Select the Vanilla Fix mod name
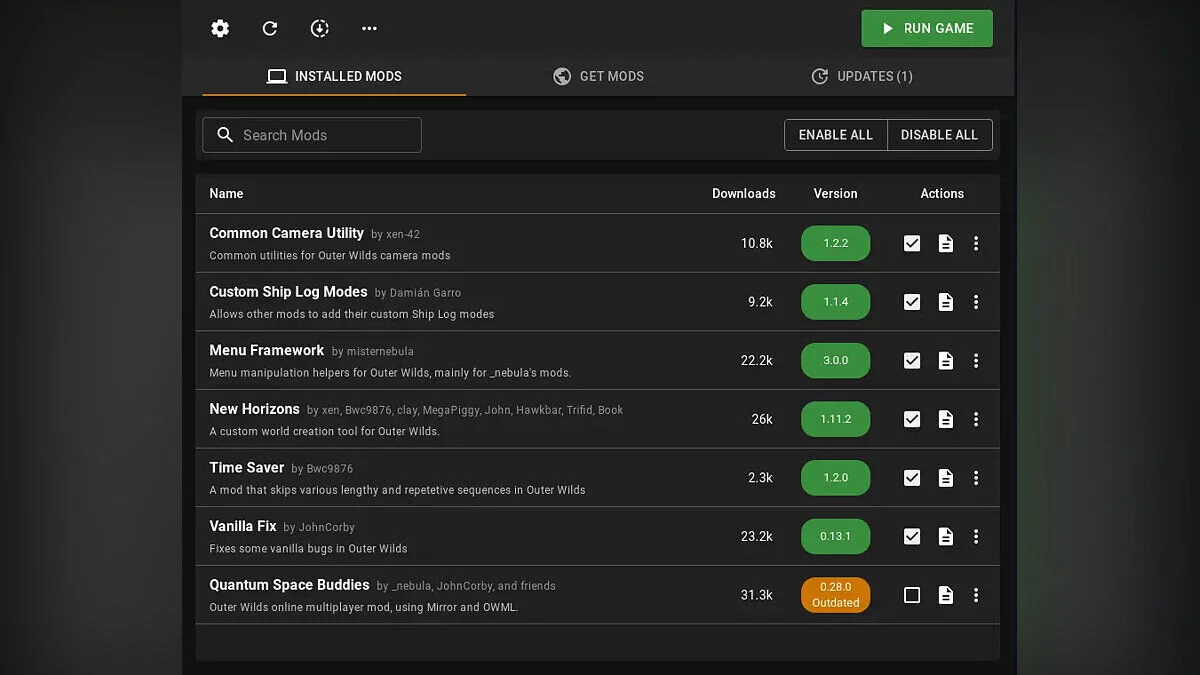The height and width of the screenshot is (675, 1200). pos(243,526)
